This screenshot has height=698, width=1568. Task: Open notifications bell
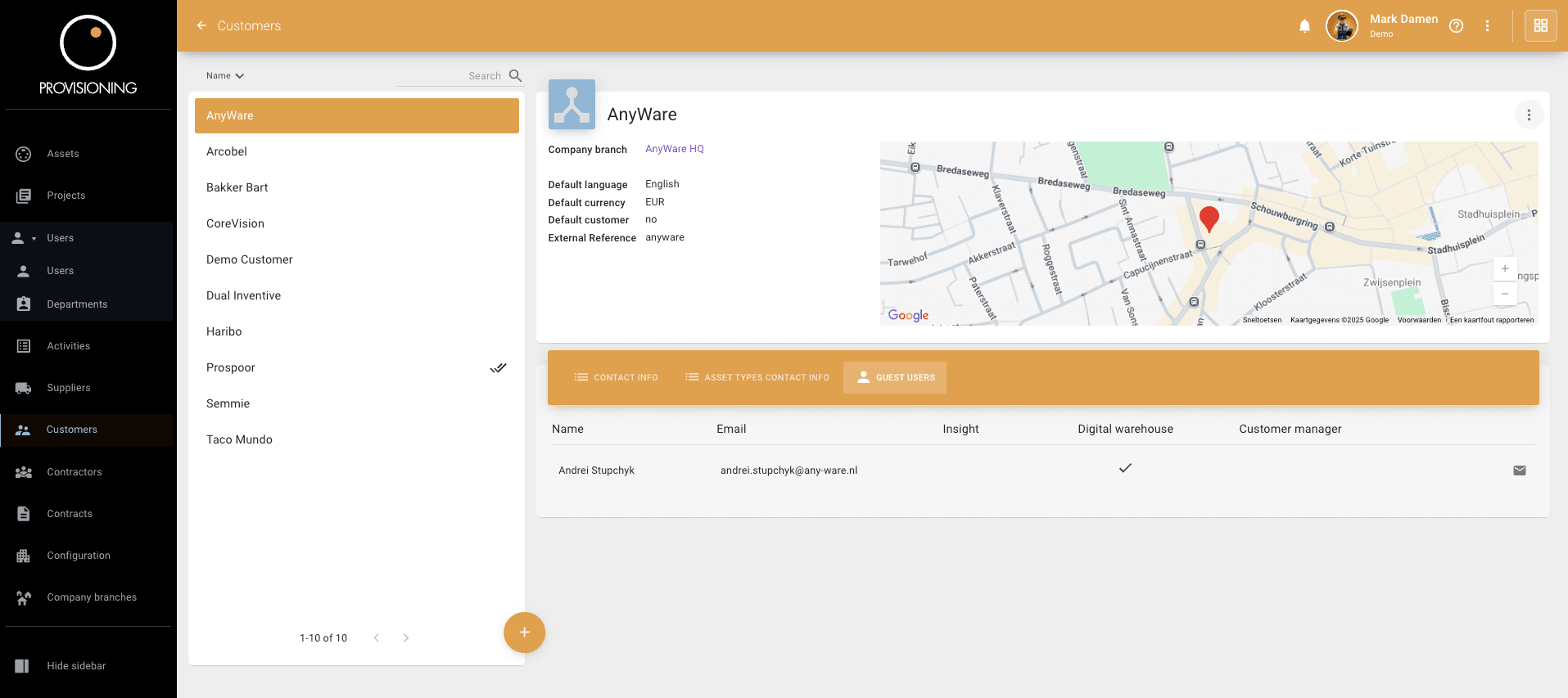point(1304,26)
